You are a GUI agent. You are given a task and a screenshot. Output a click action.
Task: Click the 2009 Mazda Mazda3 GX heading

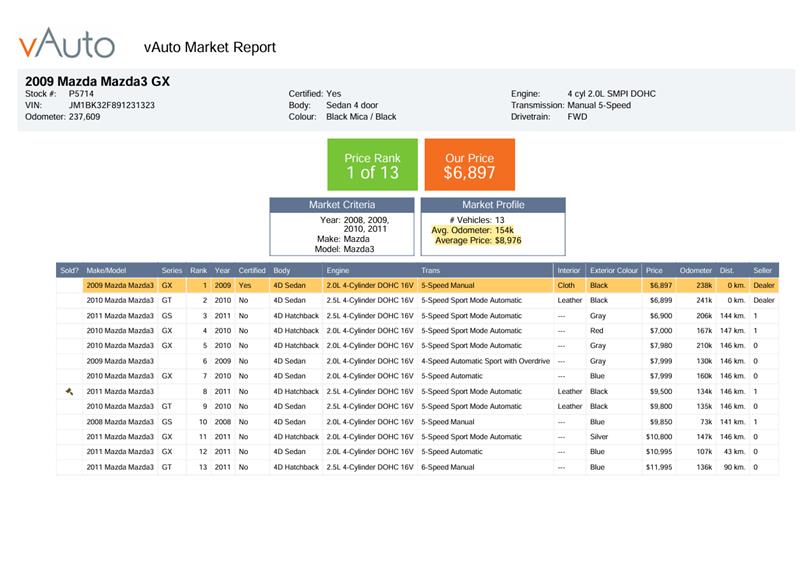(x=97, y=81)
